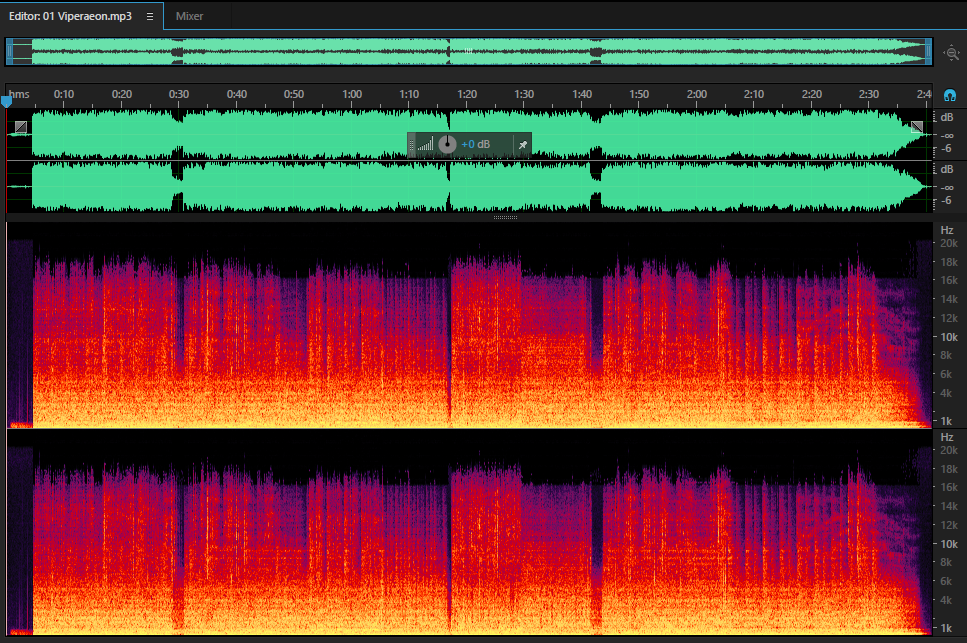
Task: Select the fade out handle on waveform
Action: click(917, 128)
